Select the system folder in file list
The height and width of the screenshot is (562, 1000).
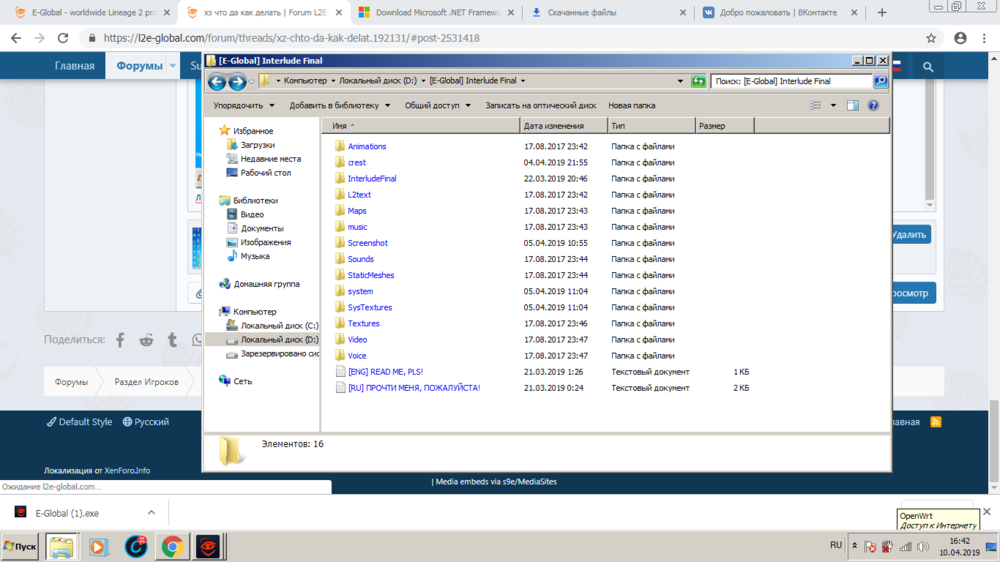click(360, 291)
